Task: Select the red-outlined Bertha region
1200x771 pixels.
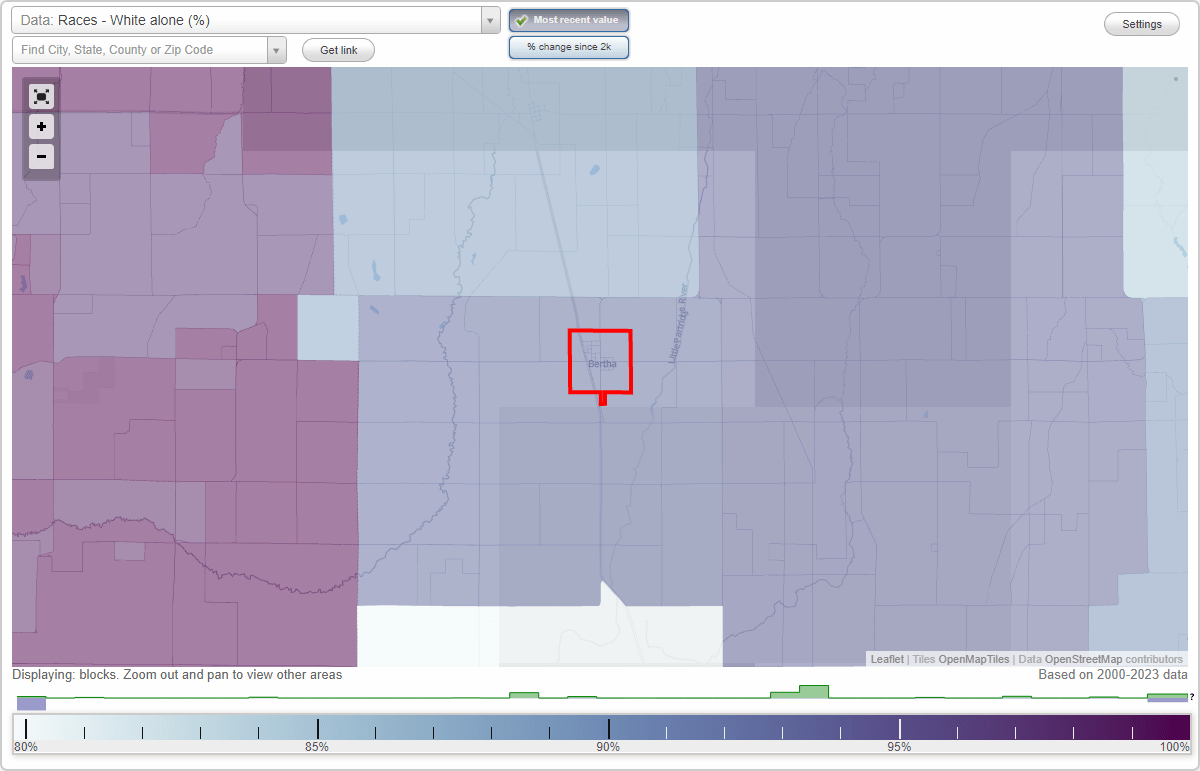Action: pos(600,362)
